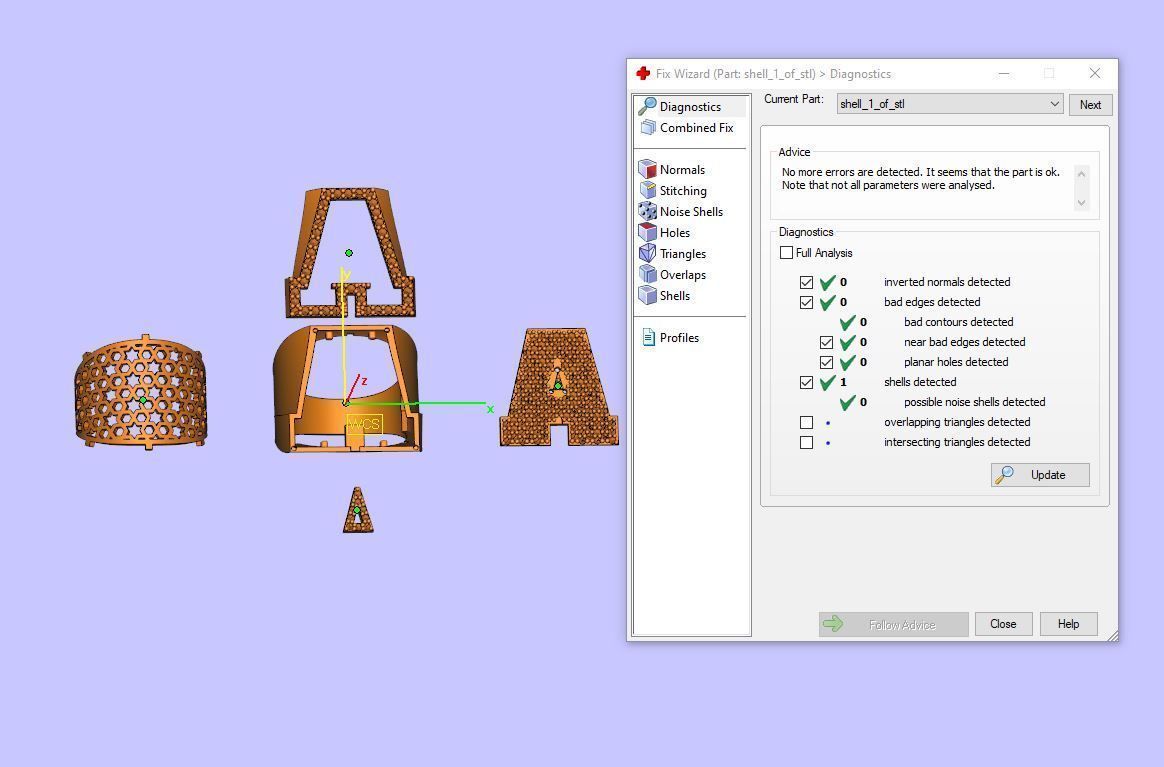The image size is (1164, 767).
Task: Click the Update button
Action: click(x=1040, y=475)
